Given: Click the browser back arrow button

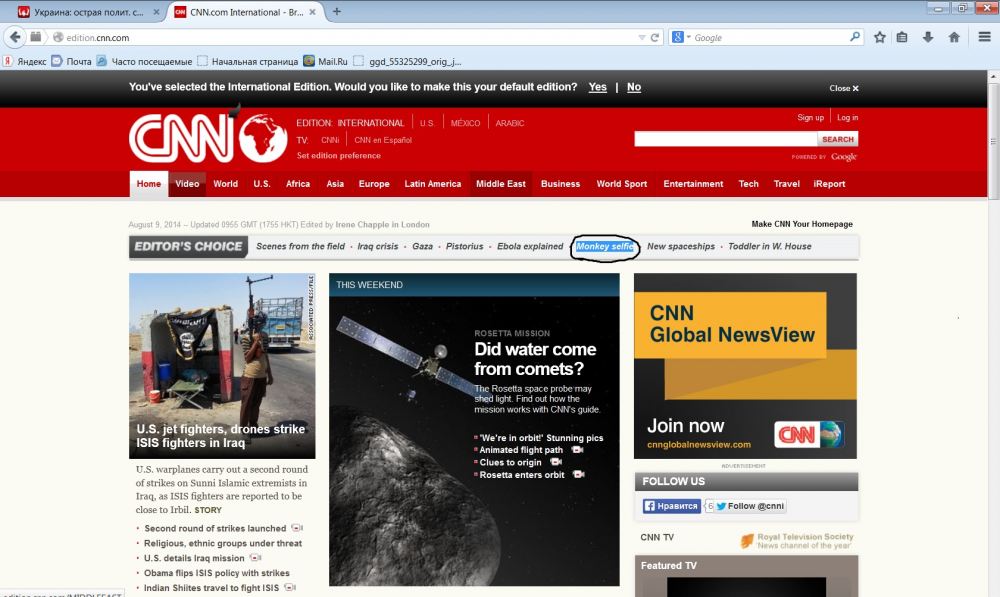Looking at the screenshot, I should 15,37.
